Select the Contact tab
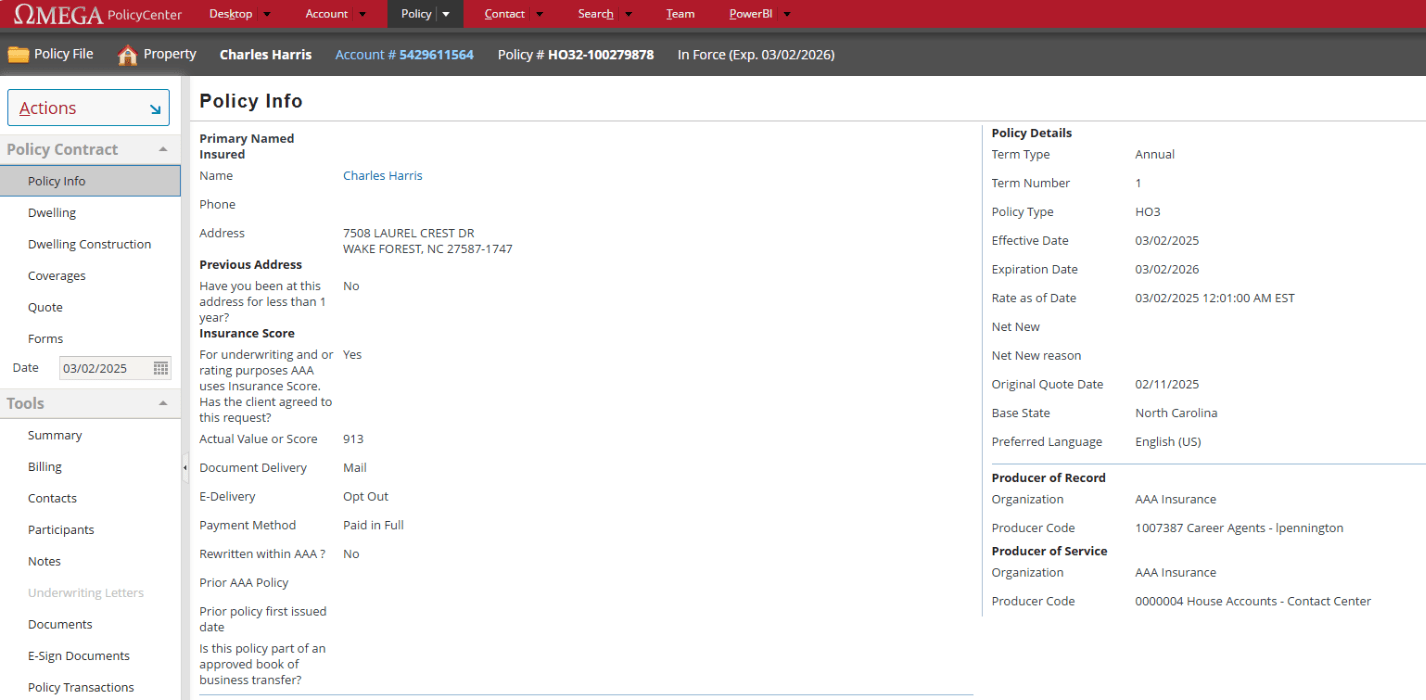 [x=505, y=14]
